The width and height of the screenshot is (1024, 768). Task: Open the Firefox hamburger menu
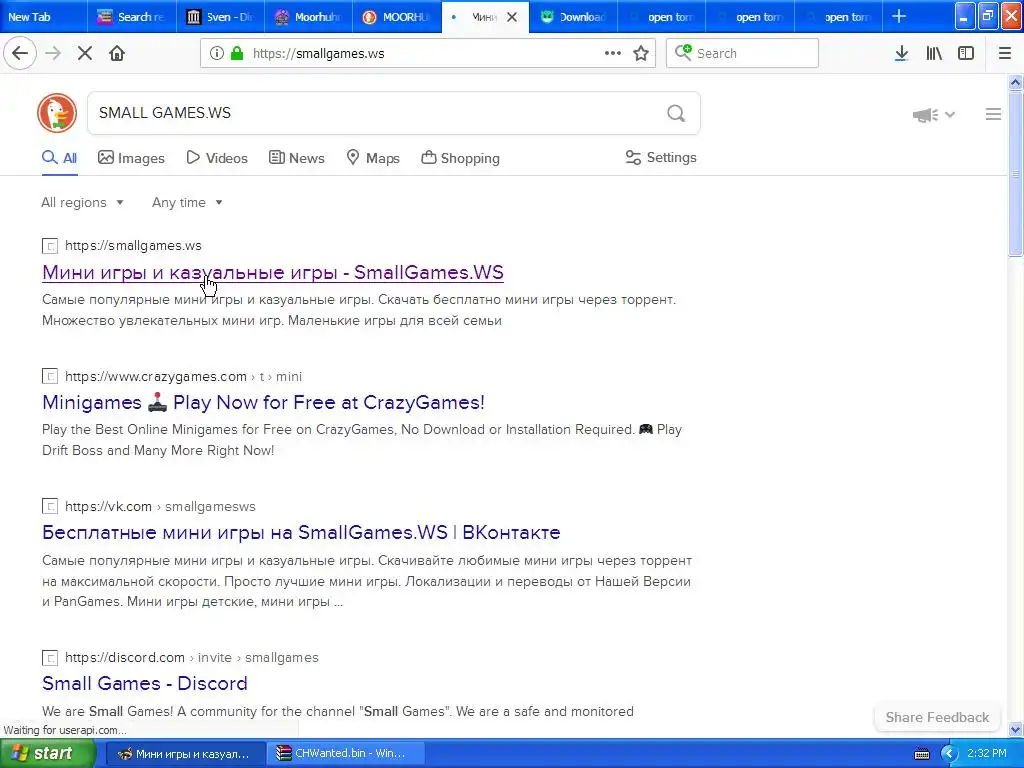(x=1004, y=53)
